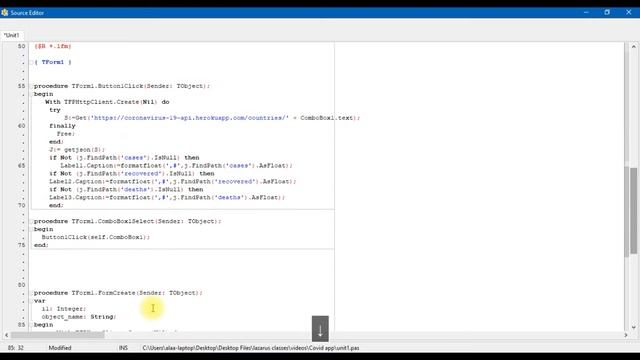Click the horizontal scrollbar thumb

click(x=58, y=335)
